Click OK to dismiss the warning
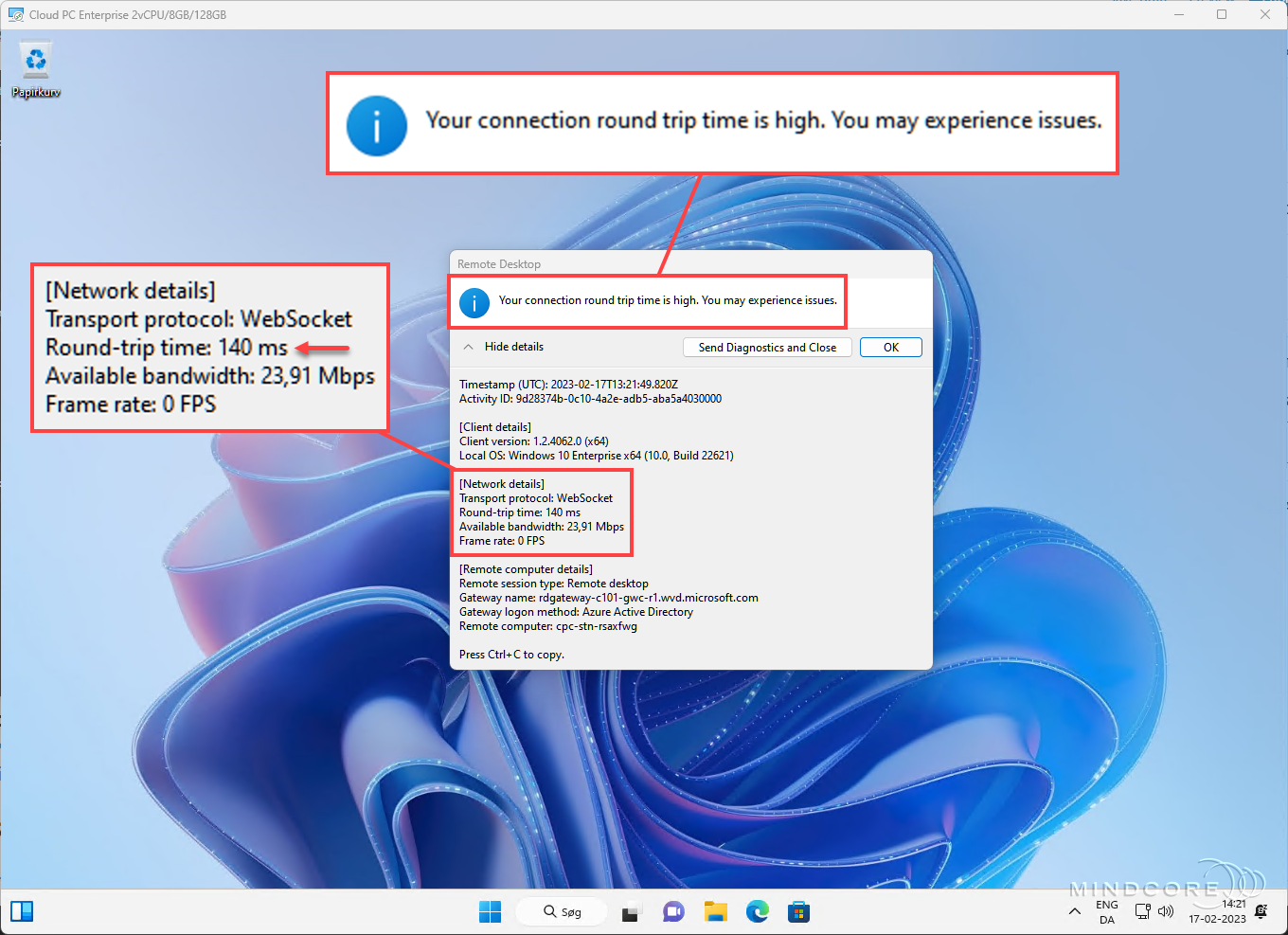The height and width of the screenshot is (935, 1288). click(x=890, y=347)
